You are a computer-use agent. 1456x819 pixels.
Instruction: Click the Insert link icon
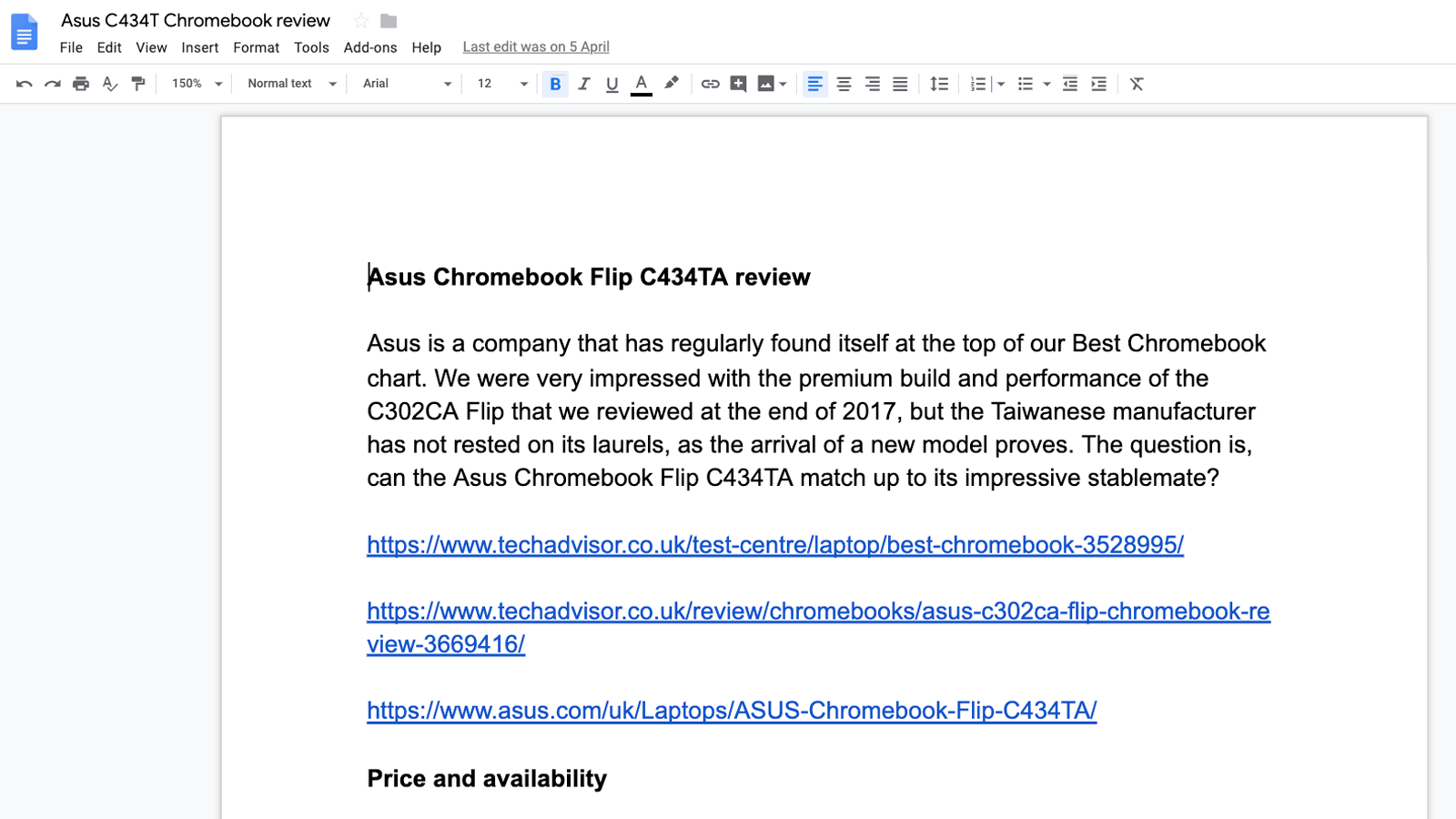[x=710, y=84]
